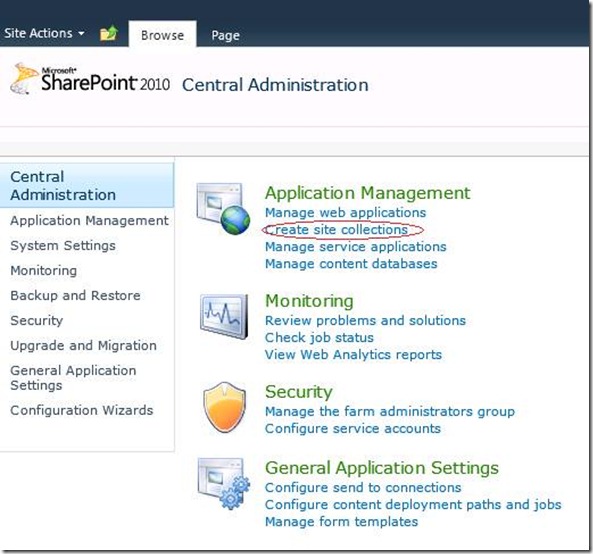Image resolution: width=593 pixels, height=554 pixels.
Task: Click the Monitoring green heading
Action: pos(309,301)
